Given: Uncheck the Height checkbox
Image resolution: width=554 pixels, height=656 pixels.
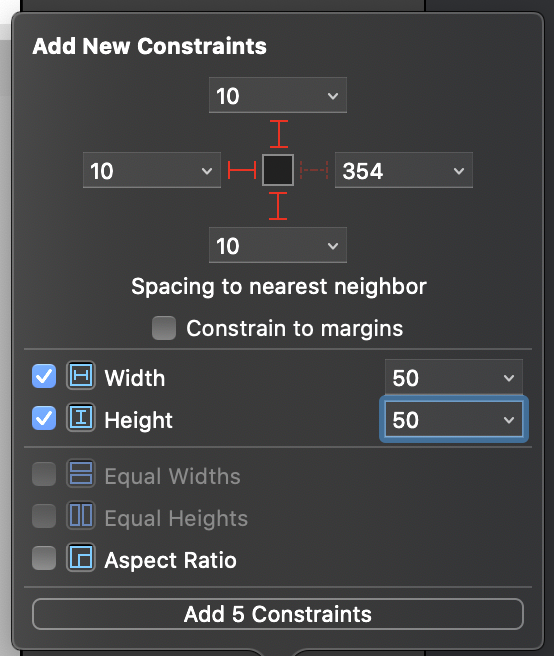Looking at the screenshot, I should point(44,418).
